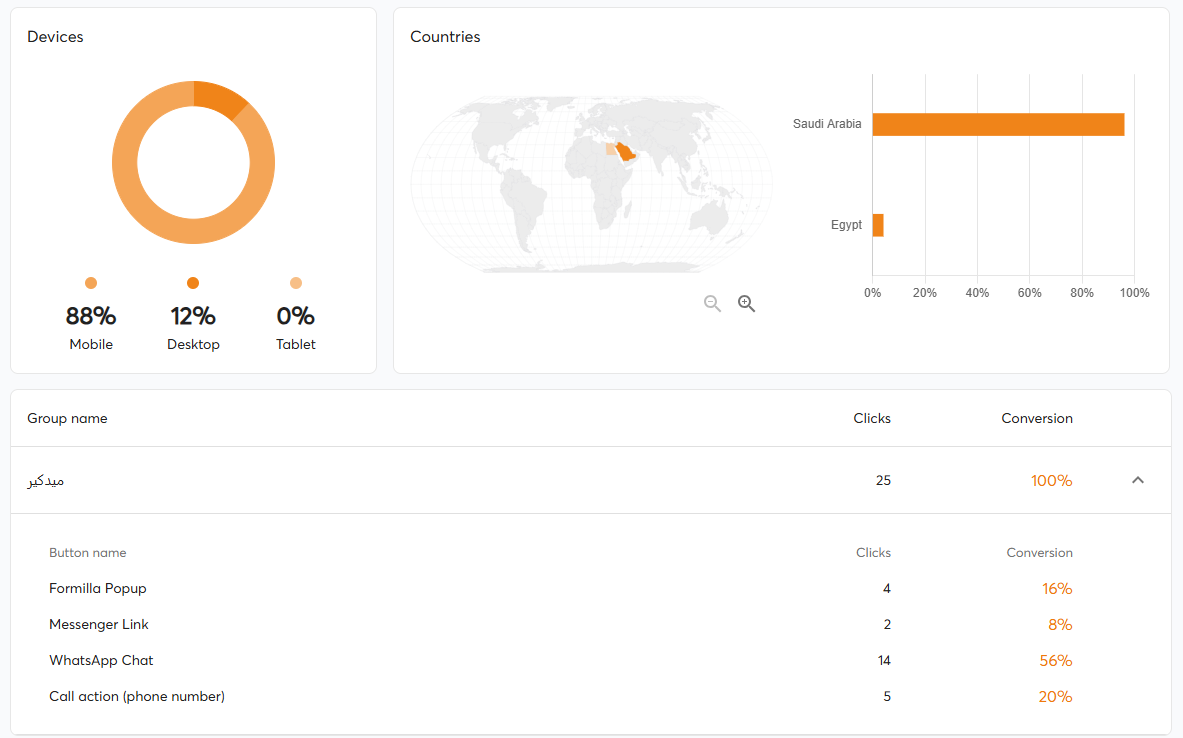Click the map zoom out magnifier icon
The height and width of the screenshot is (738, 1183).
coord(712,304)
